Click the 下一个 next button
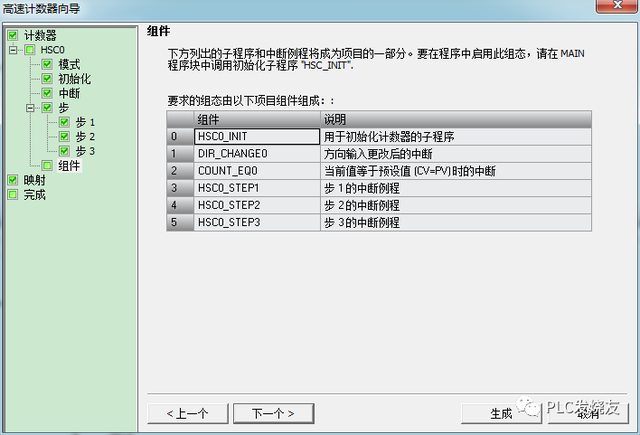 (271, 413)
